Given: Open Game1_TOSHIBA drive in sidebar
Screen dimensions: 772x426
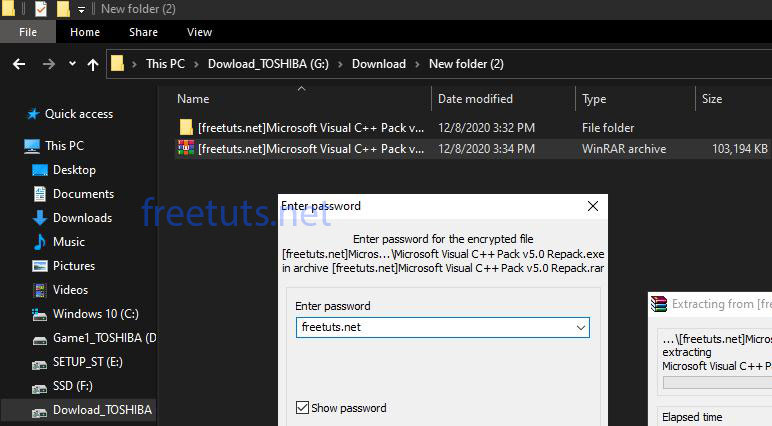Looking at the screenshot, I should pos(104,338).
